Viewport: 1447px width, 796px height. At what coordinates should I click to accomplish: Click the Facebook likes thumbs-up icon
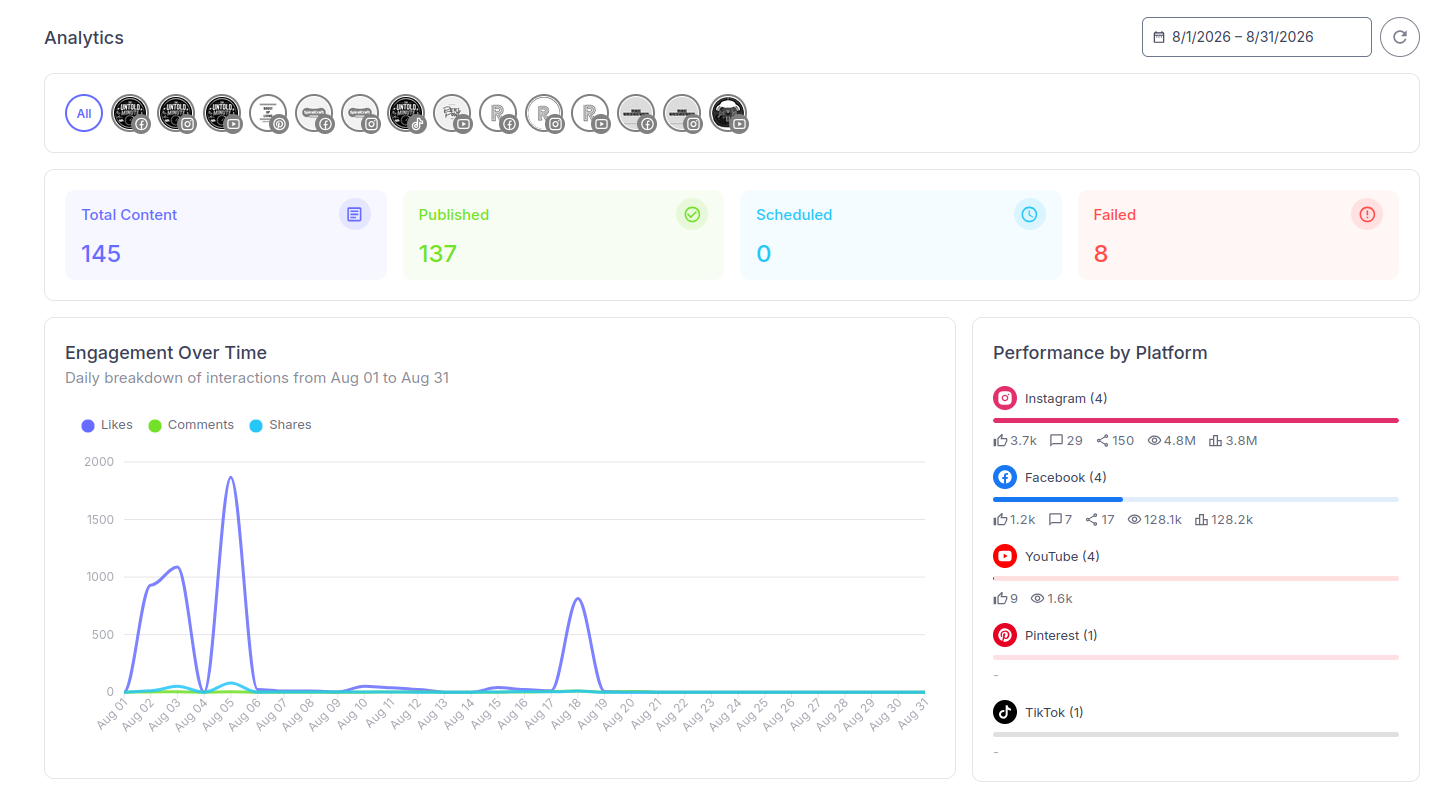[x=1000, y=519]
